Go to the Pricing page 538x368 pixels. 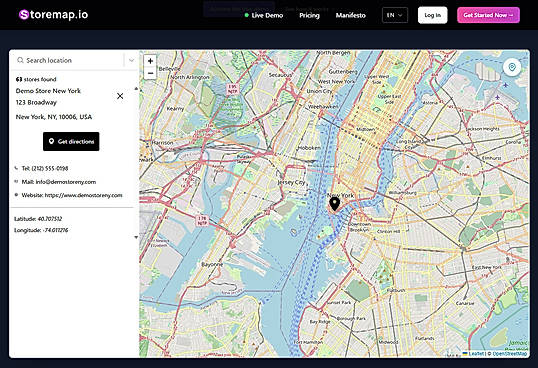click(x=309, y=15)
